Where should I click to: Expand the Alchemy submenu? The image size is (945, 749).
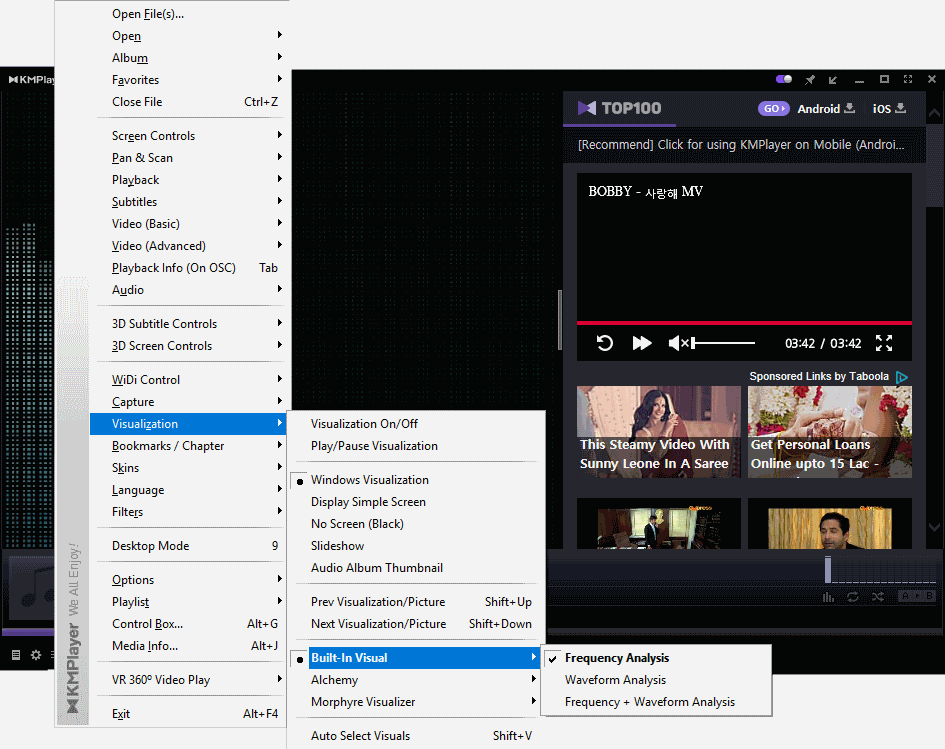point(416,680)
